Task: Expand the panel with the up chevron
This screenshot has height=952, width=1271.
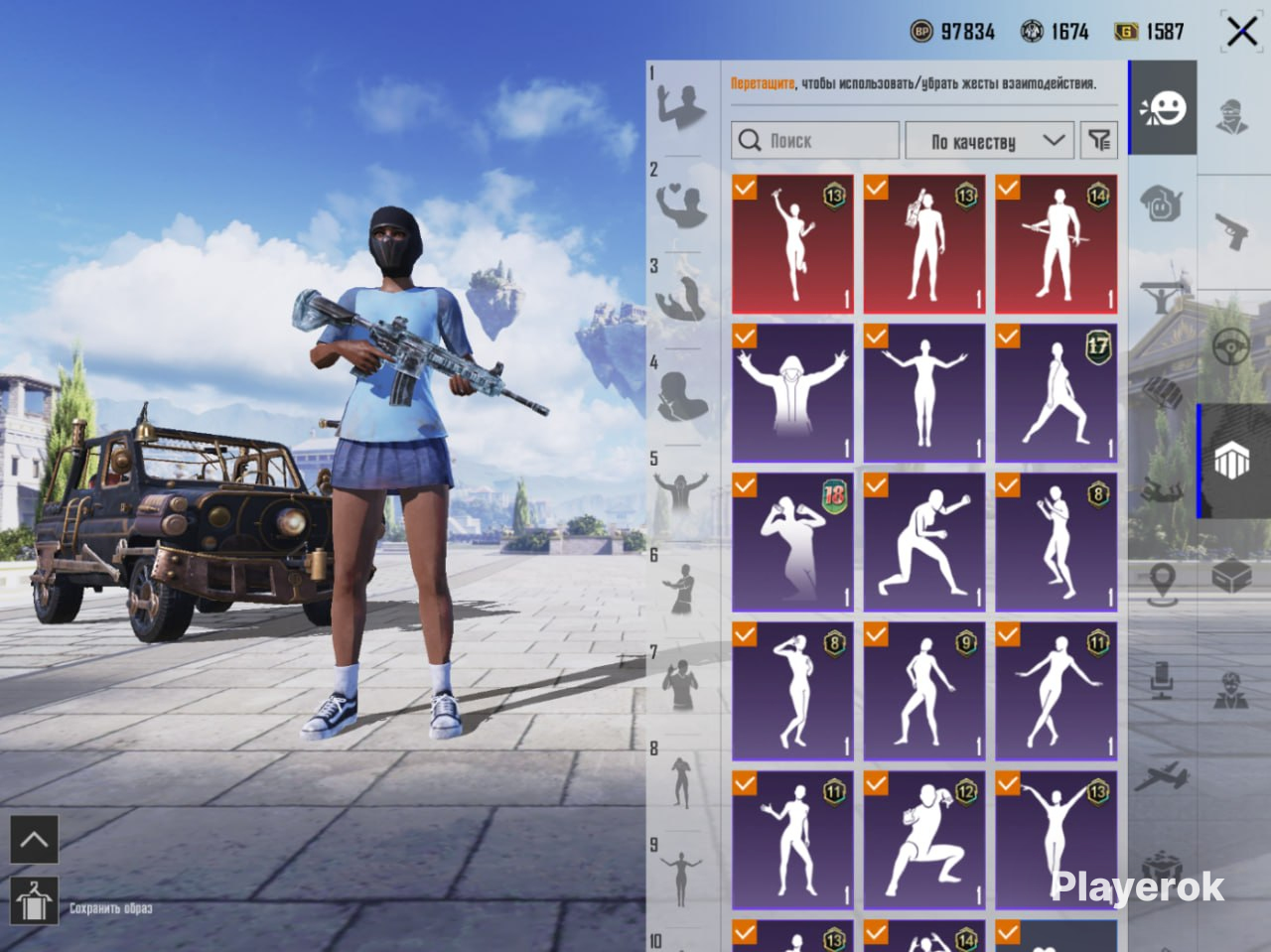Action: click(x=34, y=840)
